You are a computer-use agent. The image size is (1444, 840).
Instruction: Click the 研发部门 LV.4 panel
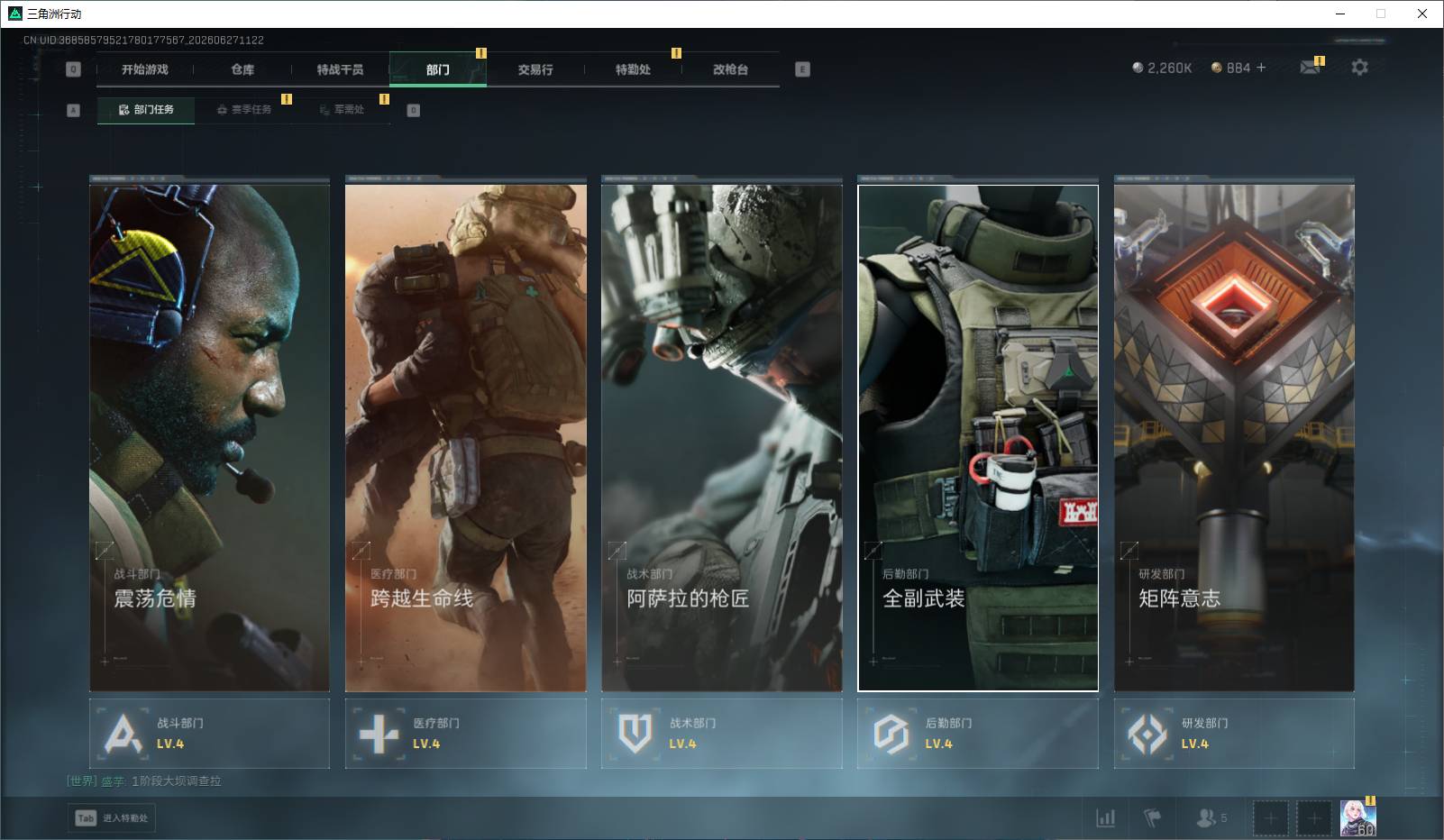1234,734
